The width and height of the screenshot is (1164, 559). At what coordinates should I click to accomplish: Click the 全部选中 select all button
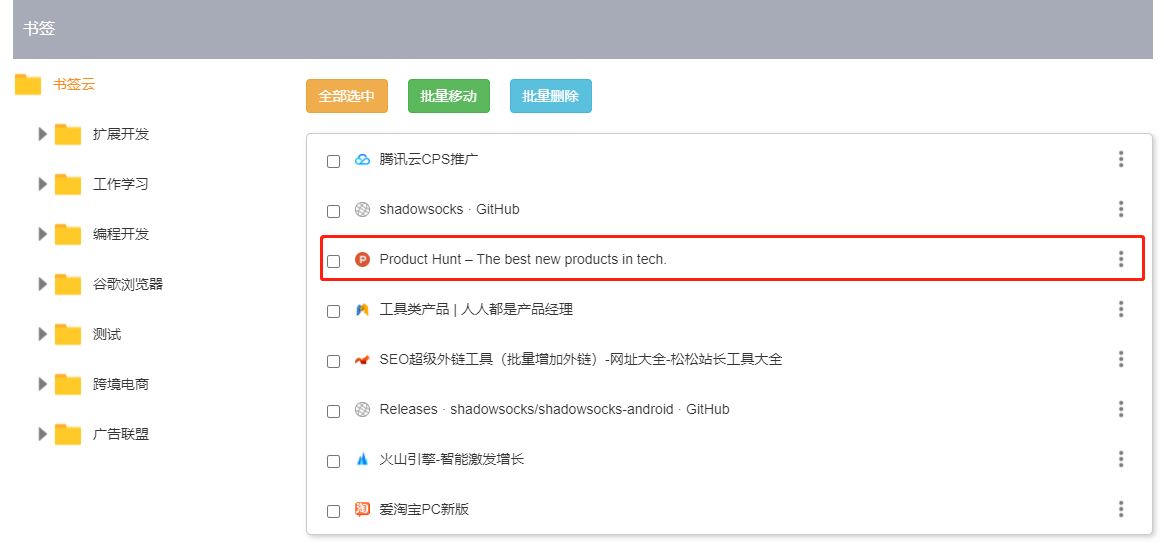click(x=347, y=96)
